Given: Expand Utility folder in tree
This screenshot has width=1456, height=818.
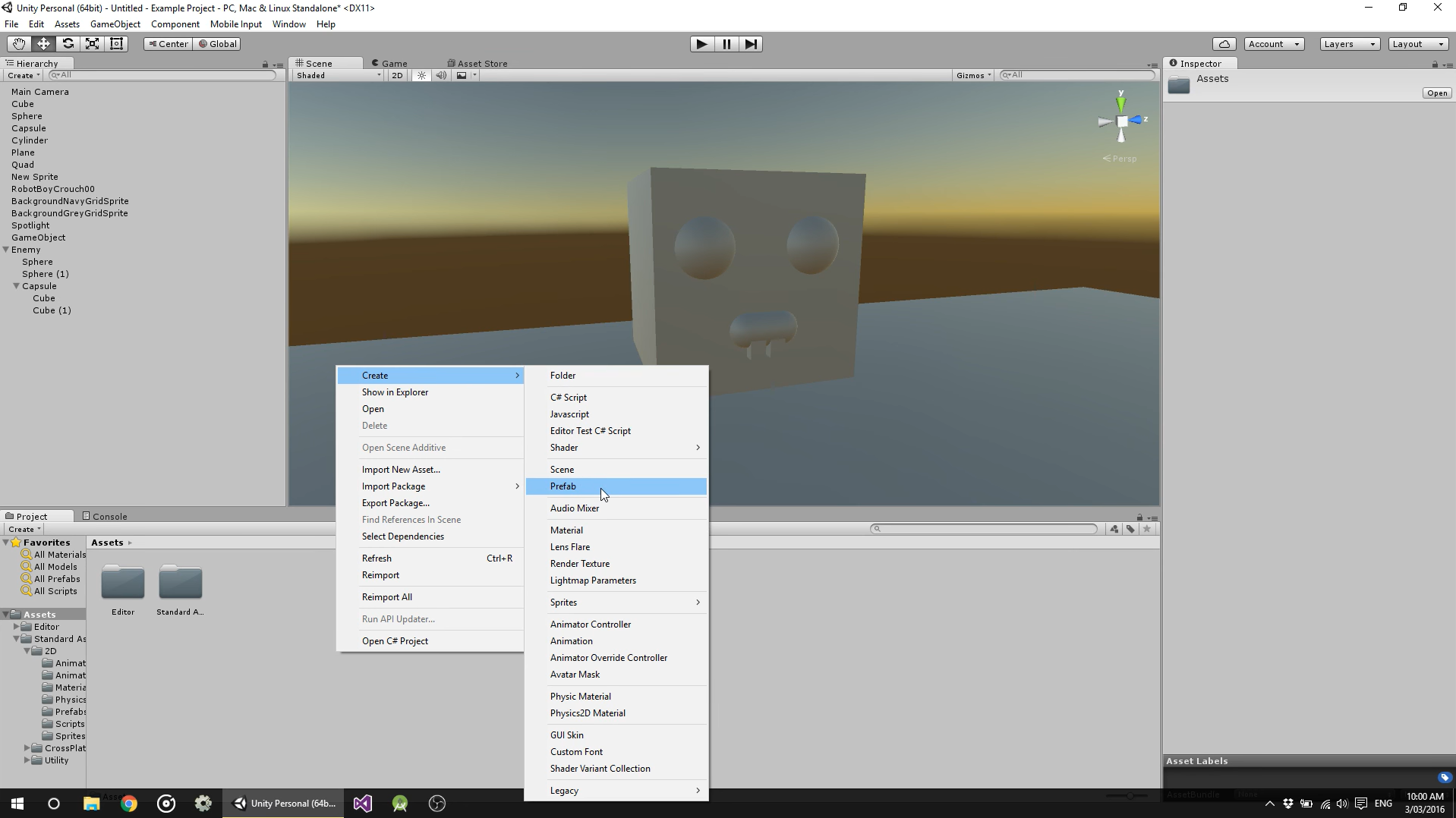Looking at the screenshot, I should (x=27, y=760).
